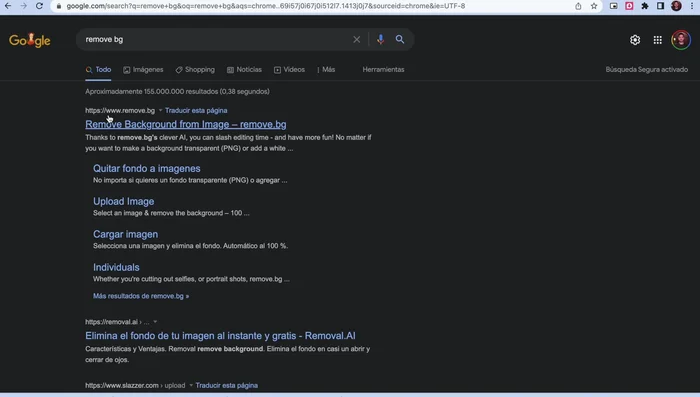
Task: Click the share page icon in address bar
Action: 578,6
